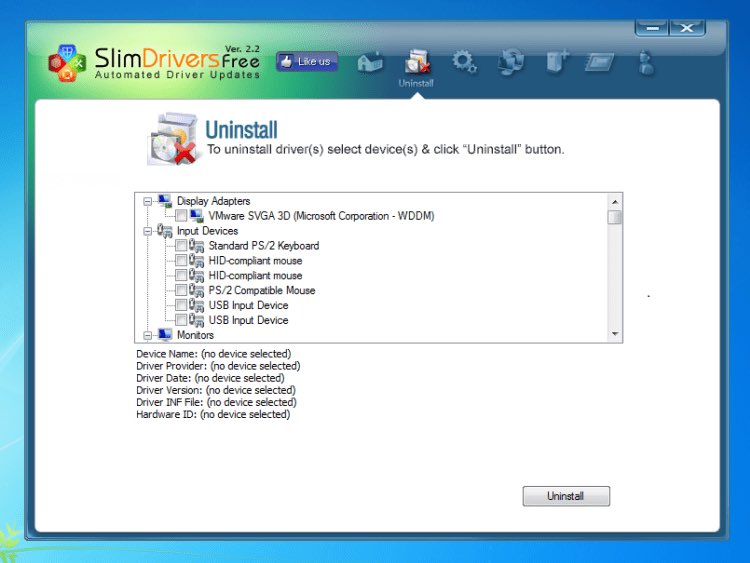Collapse the Input Devices tree node
Screen dimensions: 750x563
(x=148, y=232)
